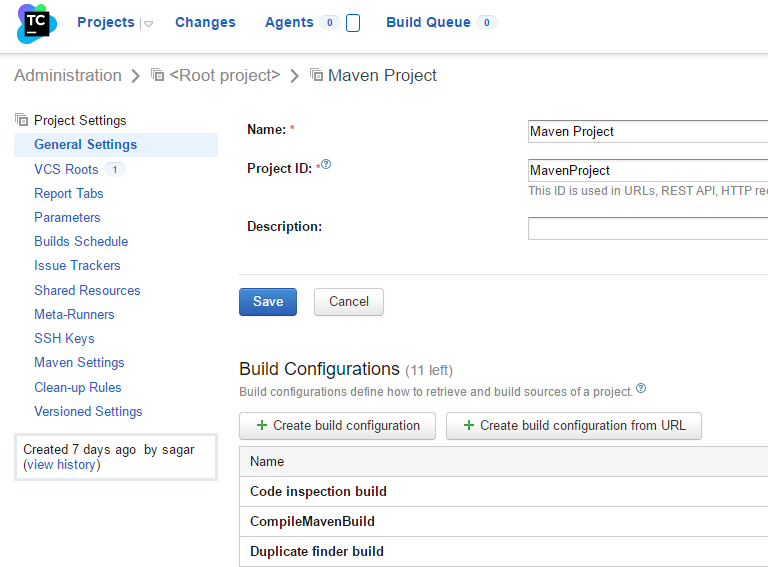Navigate to the <Root project> breadcrumb

tap(225, 75)
